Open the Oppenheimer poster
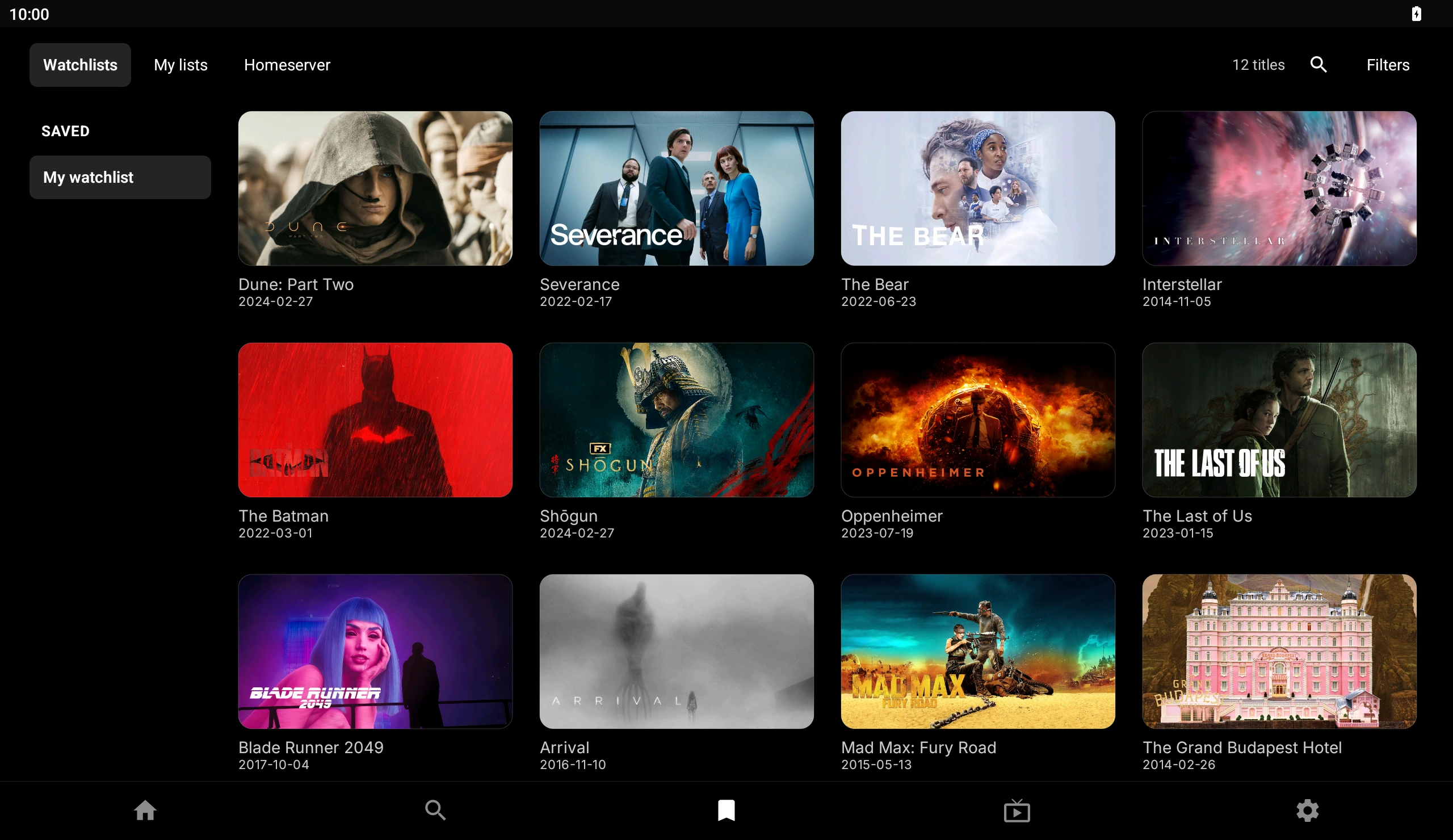Image resolution: width=1453 pixels, height=840 pixels. click(x=978, y=421)
